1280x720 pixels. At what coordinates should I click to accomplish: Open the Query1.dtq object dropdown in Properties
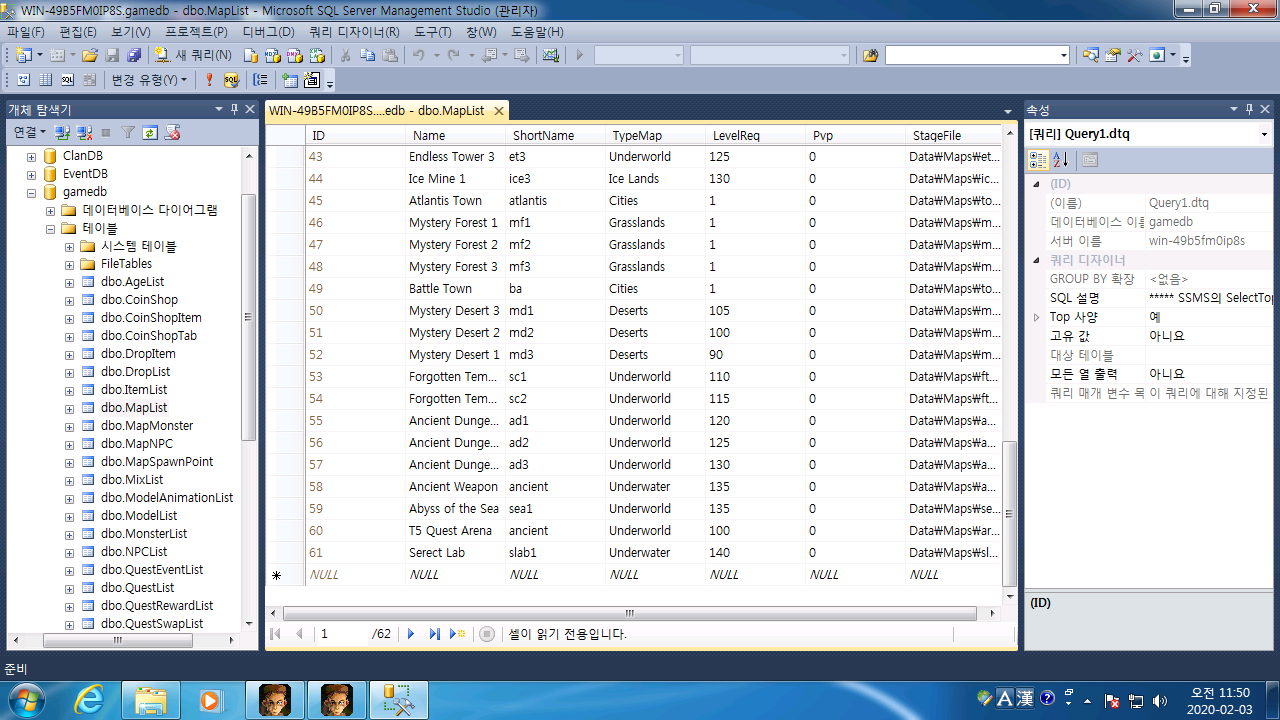1265,134
